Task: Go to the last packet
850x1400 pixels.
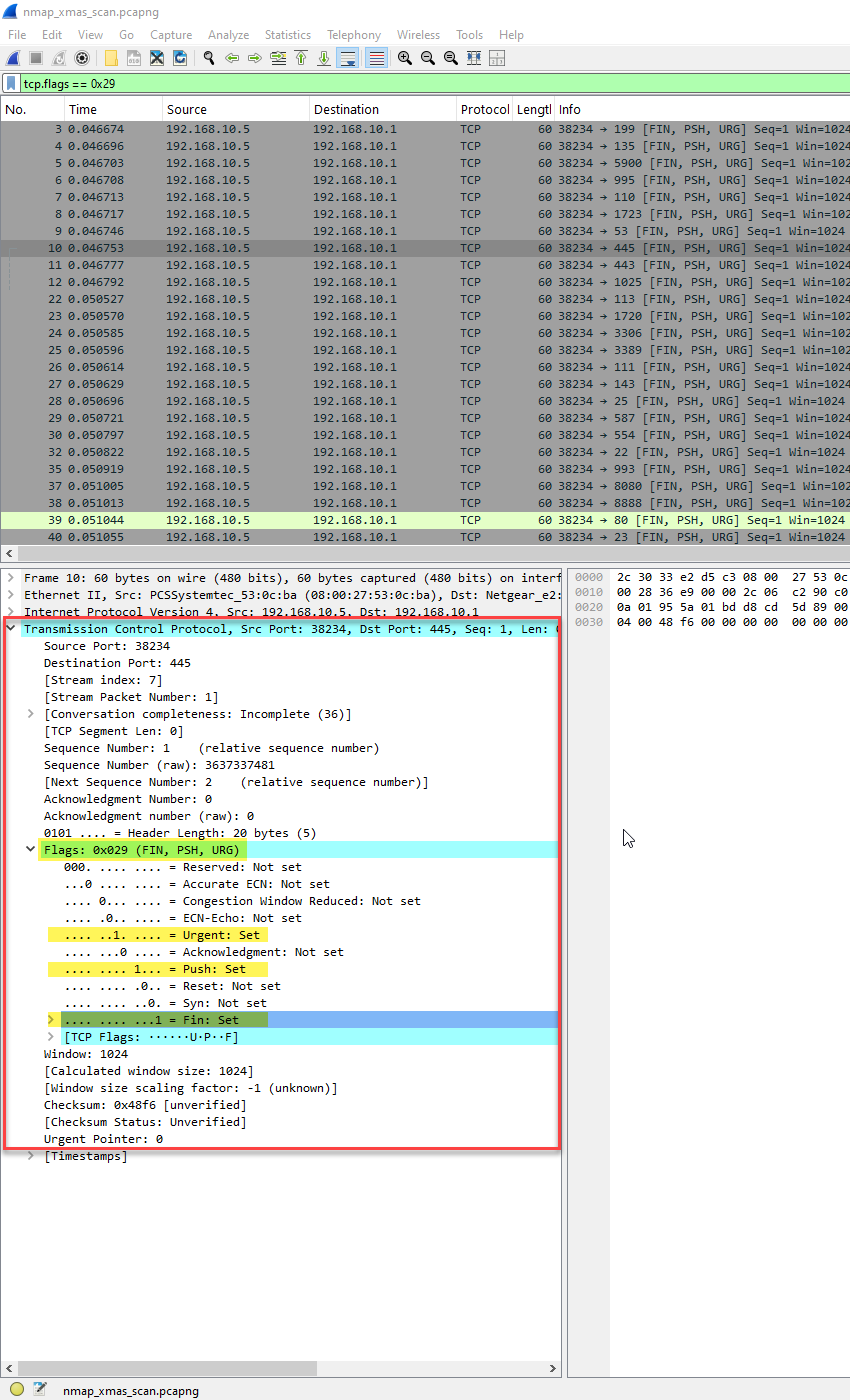Action: pyautogui.click(x=325, y=57)
